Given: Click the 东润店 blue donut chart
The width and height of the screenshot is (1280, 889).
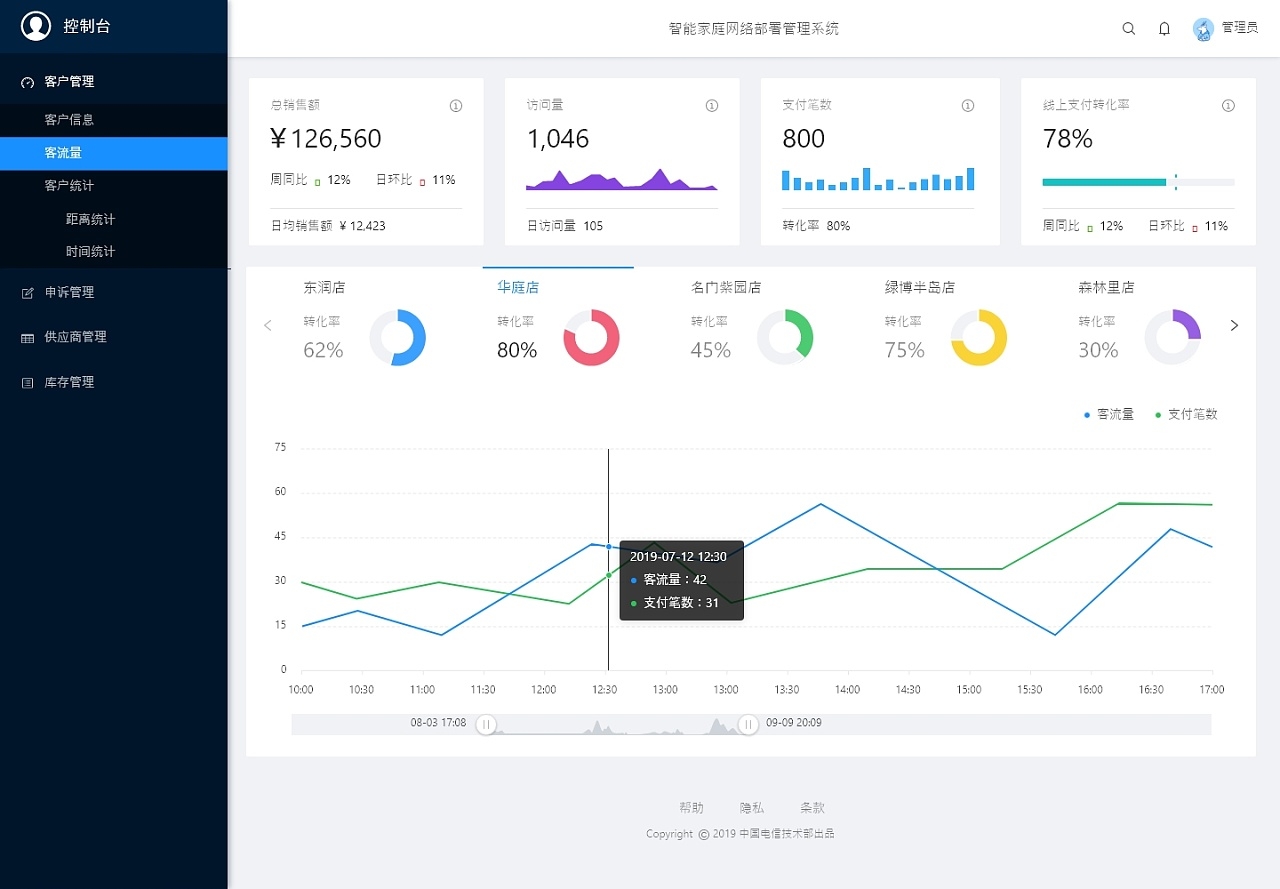Looking at the screenshot, I should point(398,338).
